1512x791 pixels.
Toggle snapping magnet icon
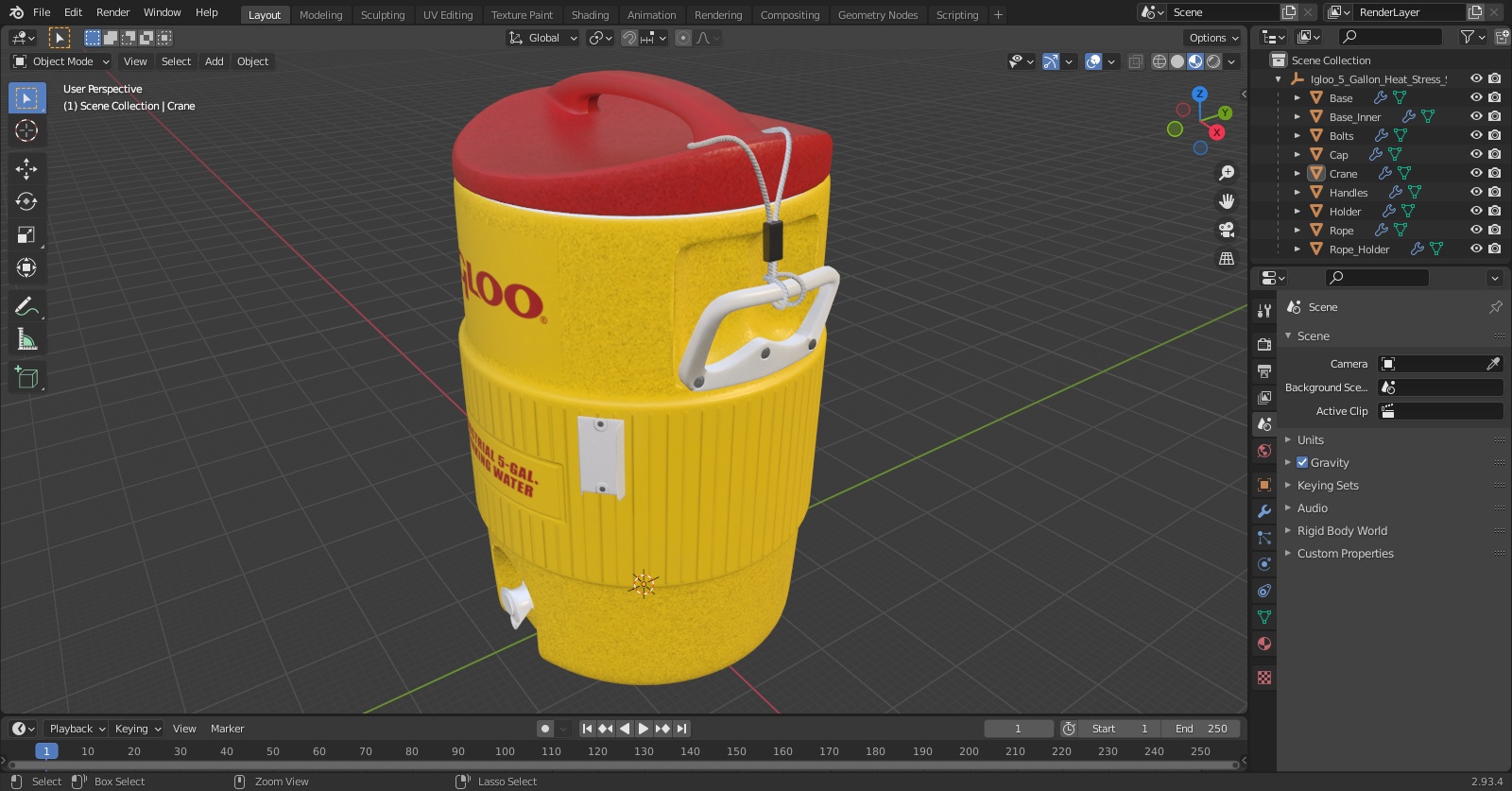(x=629, y=38)
